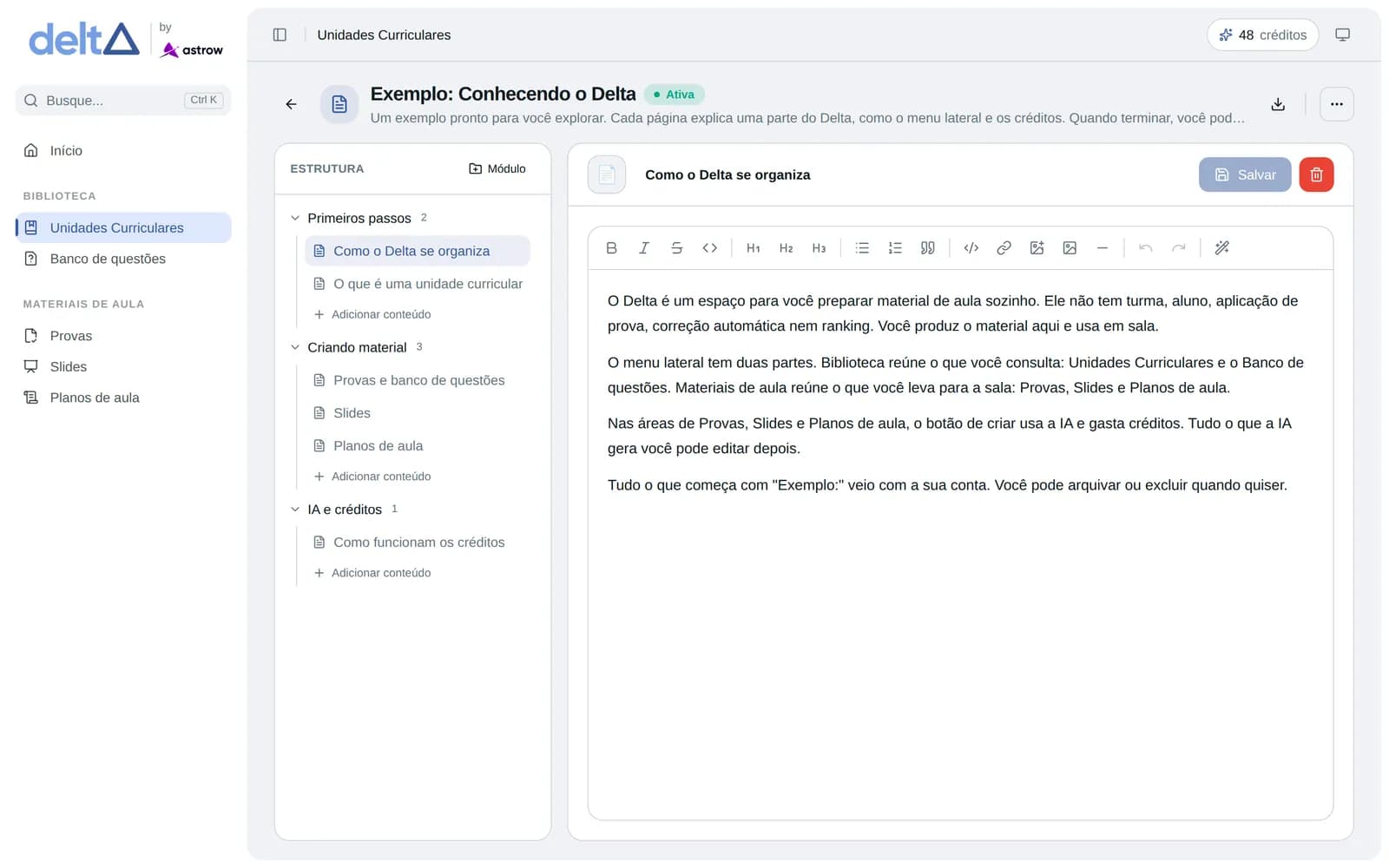Focus the Busque search field
1389x868 pixels.
tap(123, 101)
